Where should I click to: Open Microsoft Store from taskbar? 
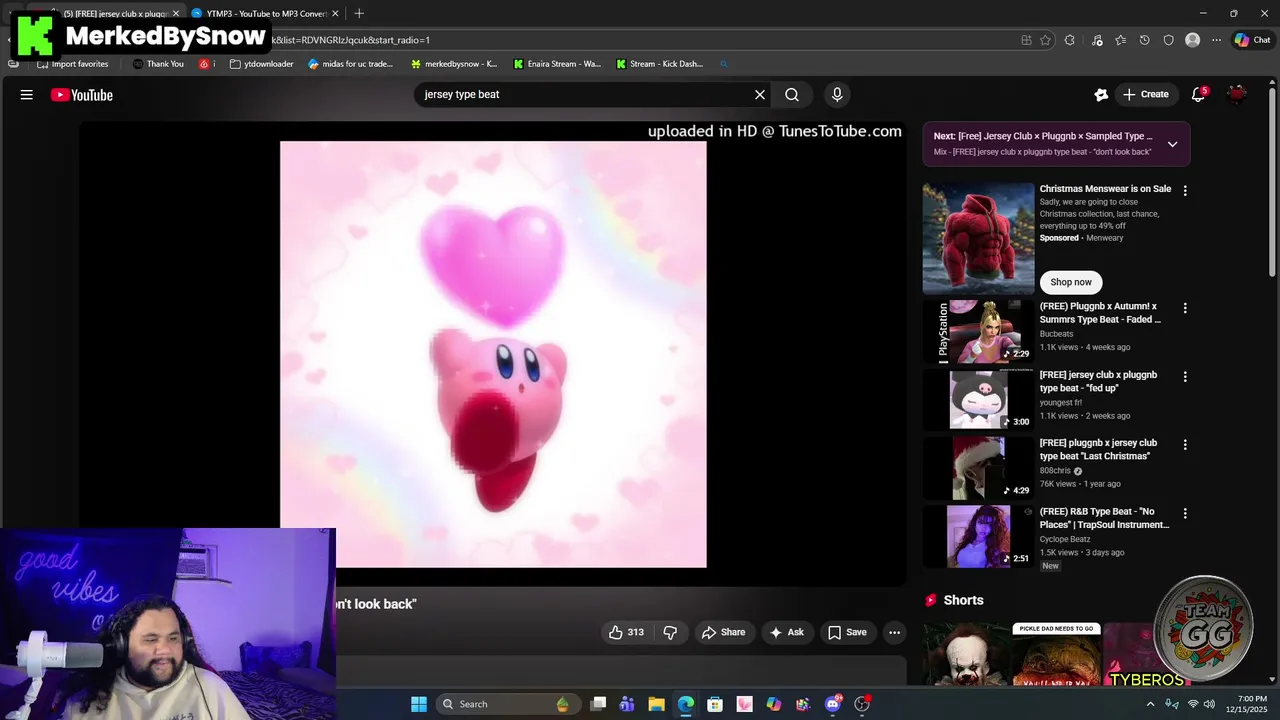(x=715, y=704)
